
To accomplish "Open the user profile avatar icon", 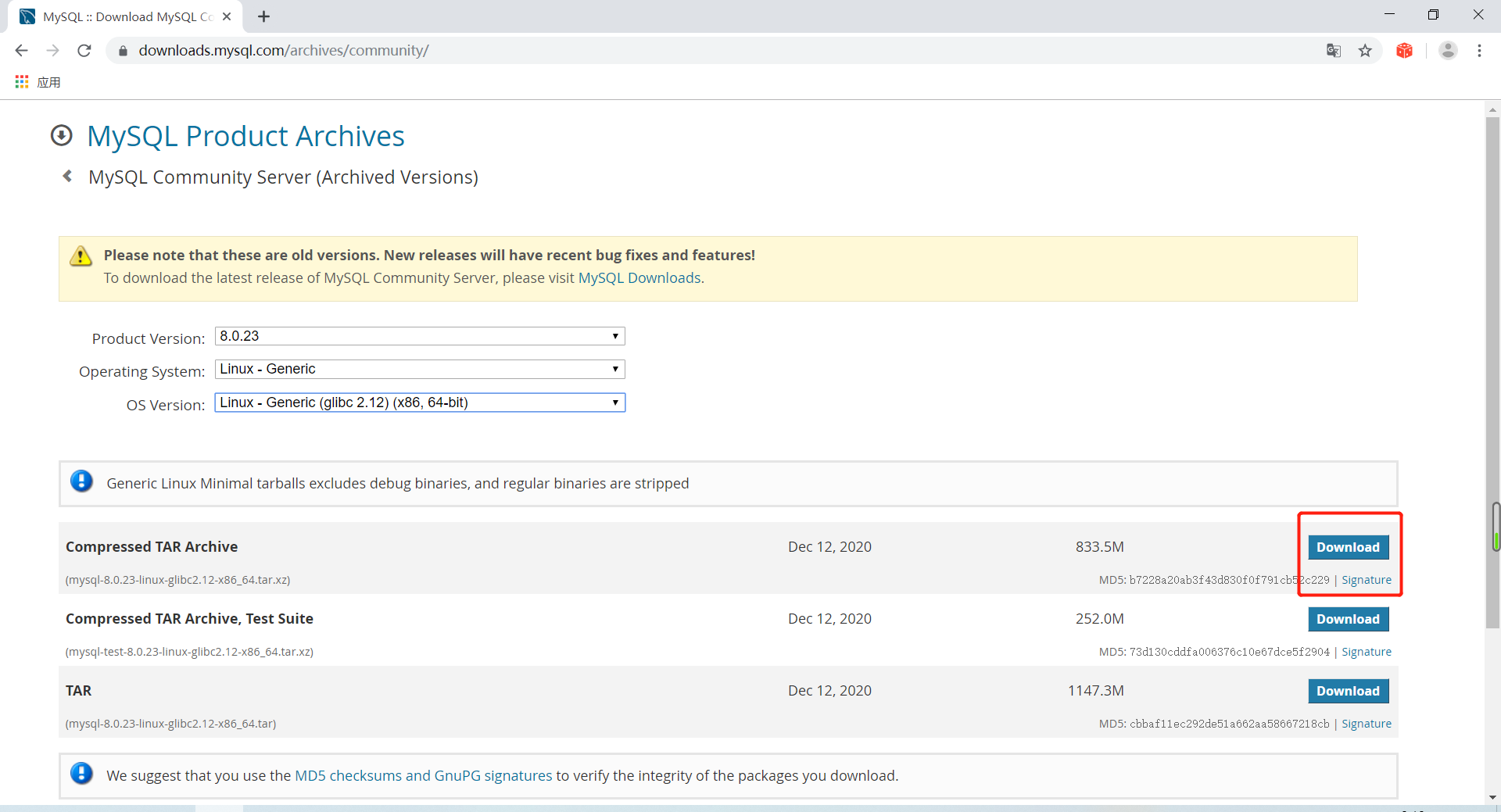I will (x=1448, y=51).
